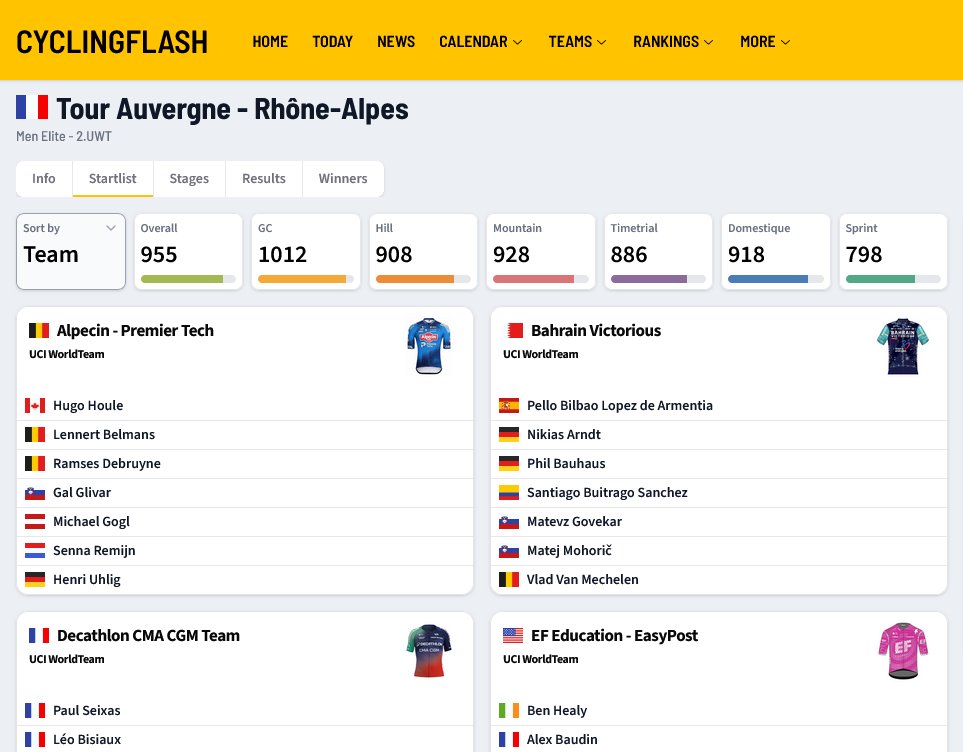Expand the TEAMS dropdown menu

point(577,42)
